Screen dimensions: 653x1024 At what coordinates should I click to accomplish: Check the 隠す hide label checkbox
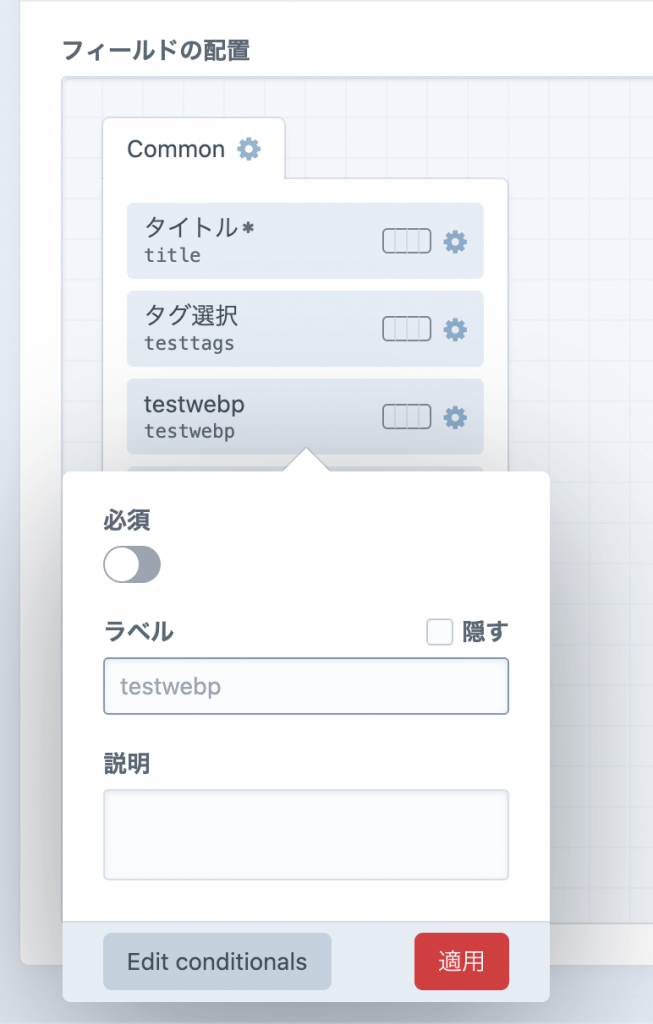440,632
